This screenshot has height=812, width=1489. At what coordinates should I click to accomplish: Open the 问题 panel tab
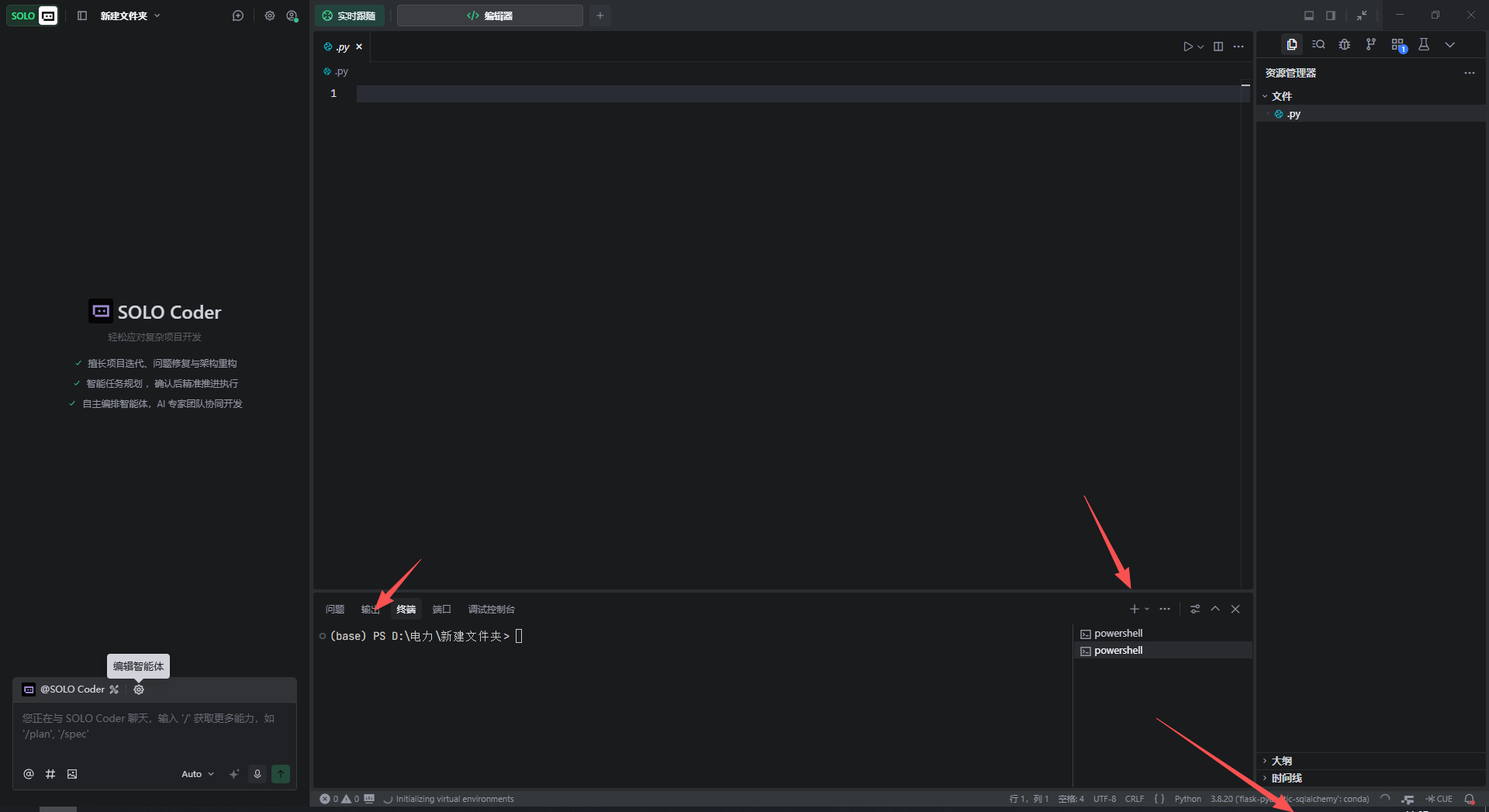335,610
